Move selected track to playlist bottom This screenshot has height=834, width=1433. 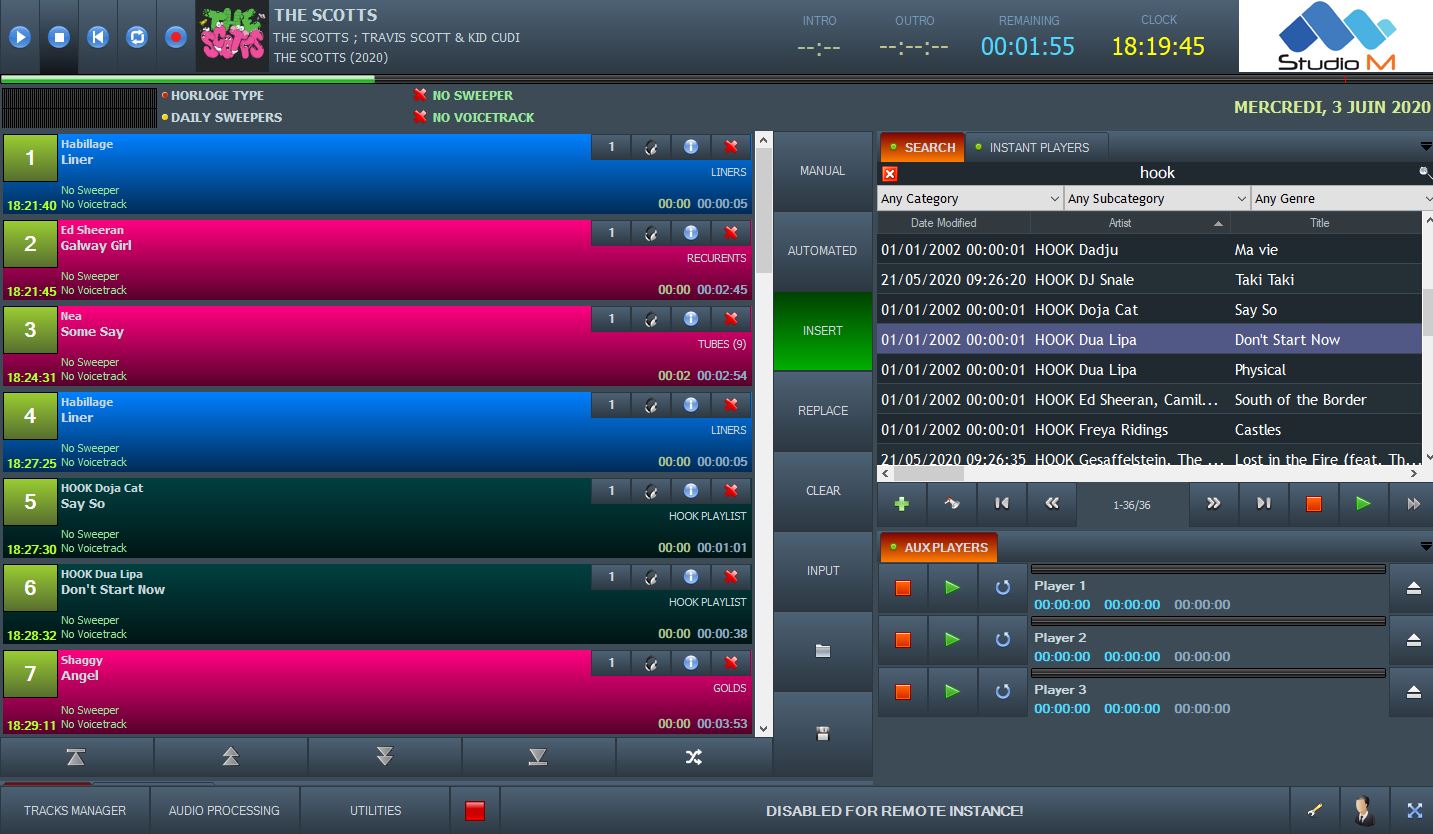pos(538,757)
